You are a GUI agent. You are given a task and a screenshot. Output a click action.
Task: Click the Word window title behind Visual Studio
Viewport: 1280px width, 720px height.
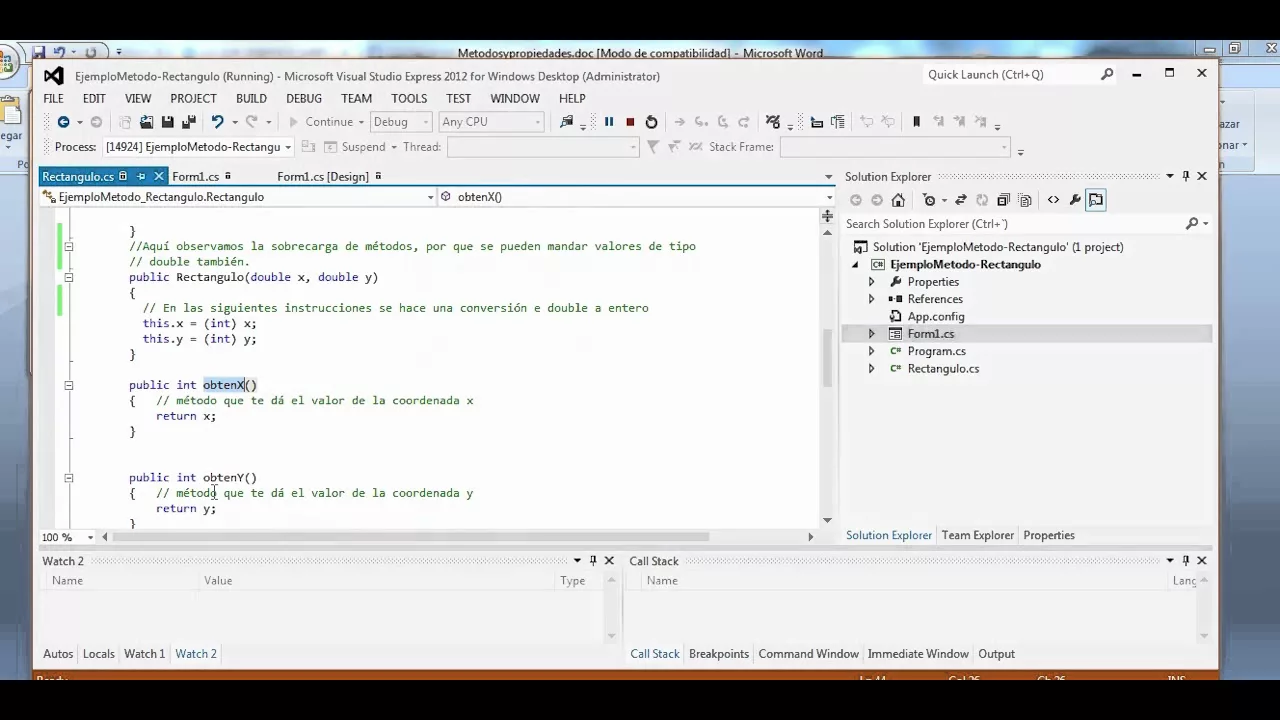coord(640,53)
